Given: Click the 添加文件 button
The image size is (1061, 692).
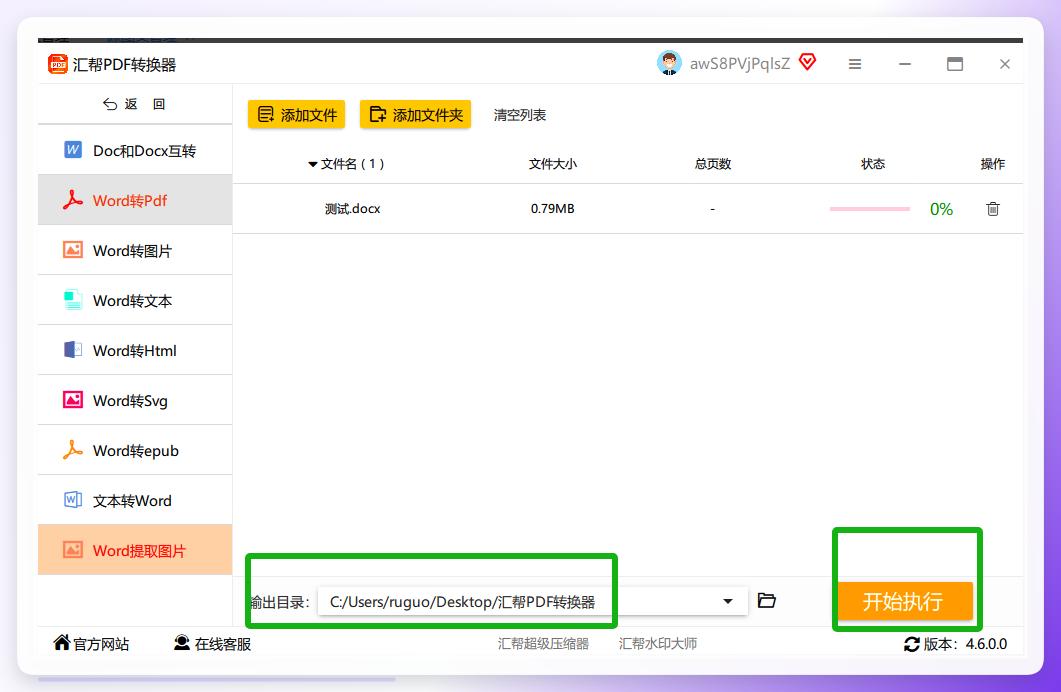Looking at the screenshot, I should [x=296, y=115].
